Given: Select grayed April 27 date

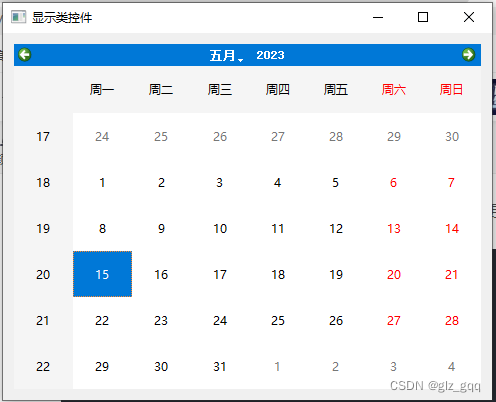Looking at the screenshot, I should (278, 136).
